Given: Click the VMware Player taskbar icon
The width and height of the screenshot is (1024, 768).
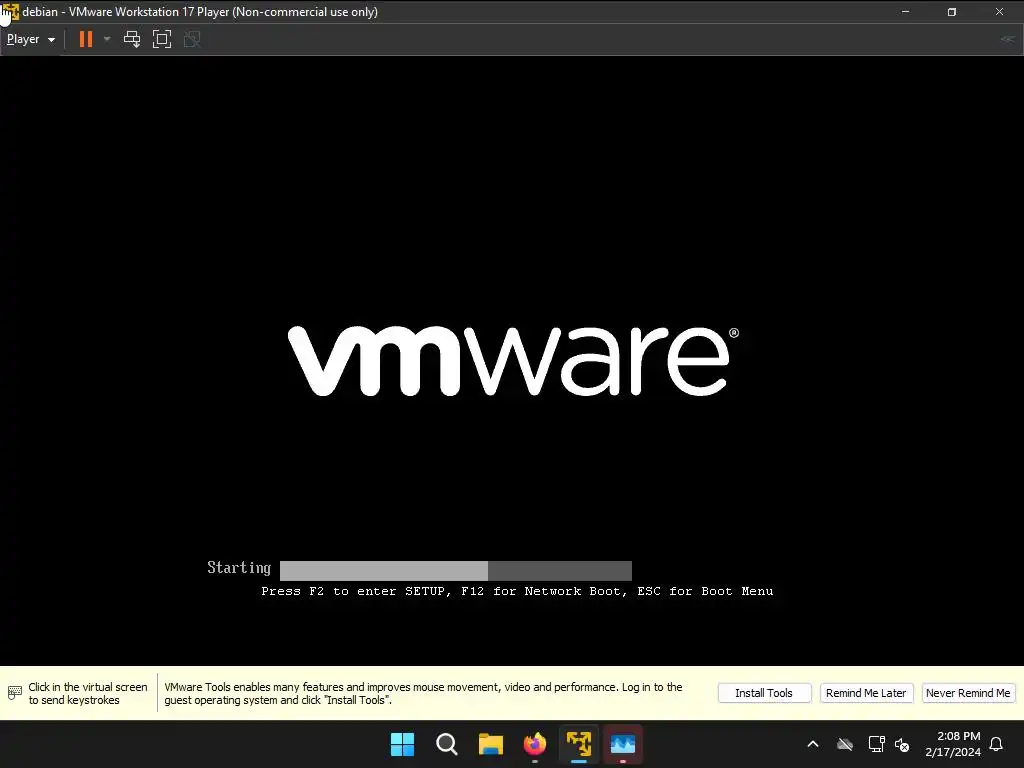Looking at the screenshot, I should tap(579, 744).
